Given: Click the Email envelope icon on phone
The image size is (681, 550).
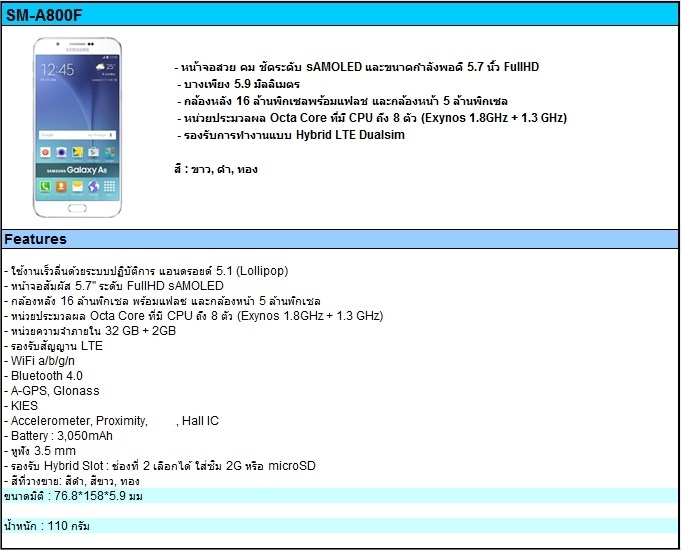Looking at the screenshot, I should pos(77,187).
